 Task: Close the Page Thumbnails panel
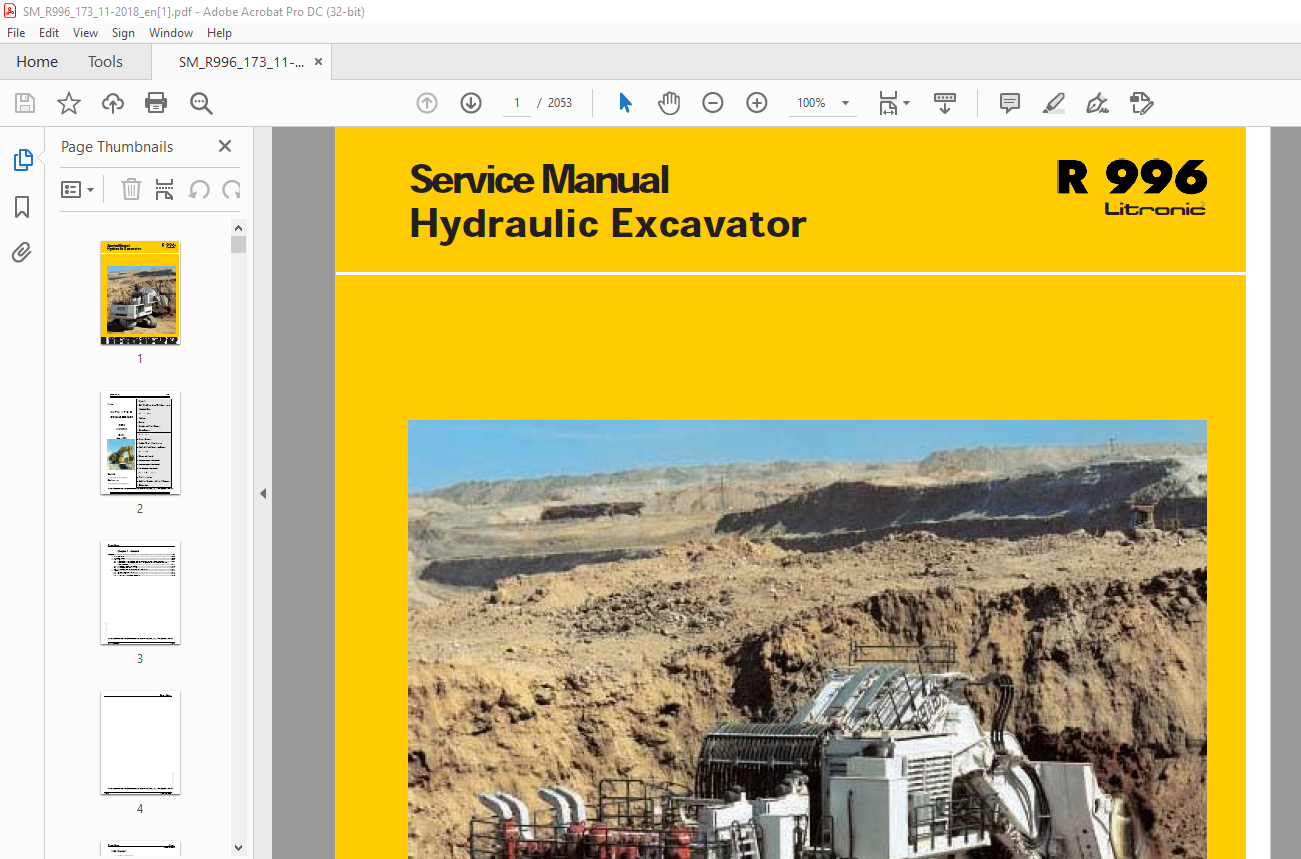point(225,146)
